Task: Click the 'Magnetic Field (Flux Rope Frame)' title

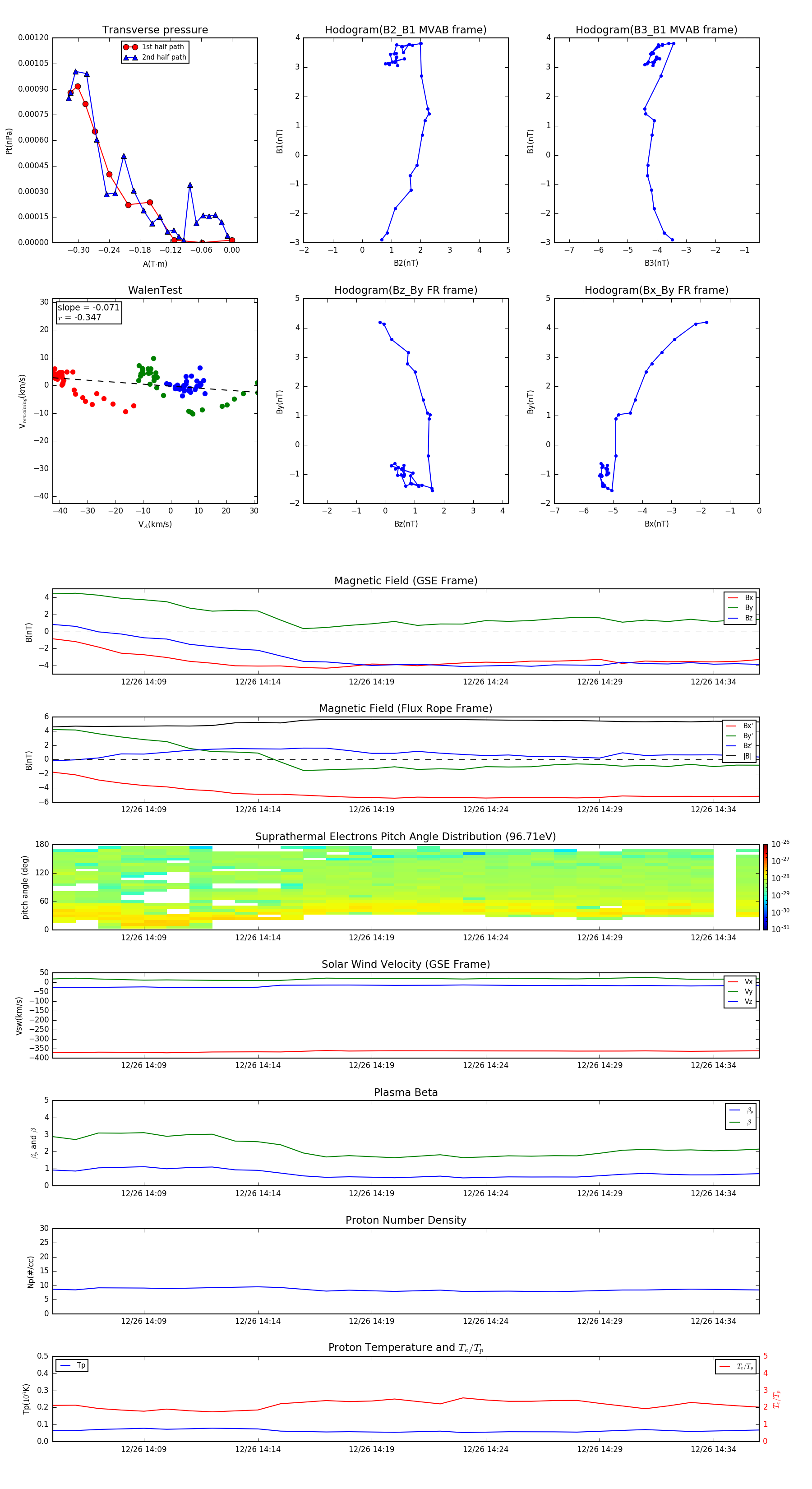Action: click(406, 709)
